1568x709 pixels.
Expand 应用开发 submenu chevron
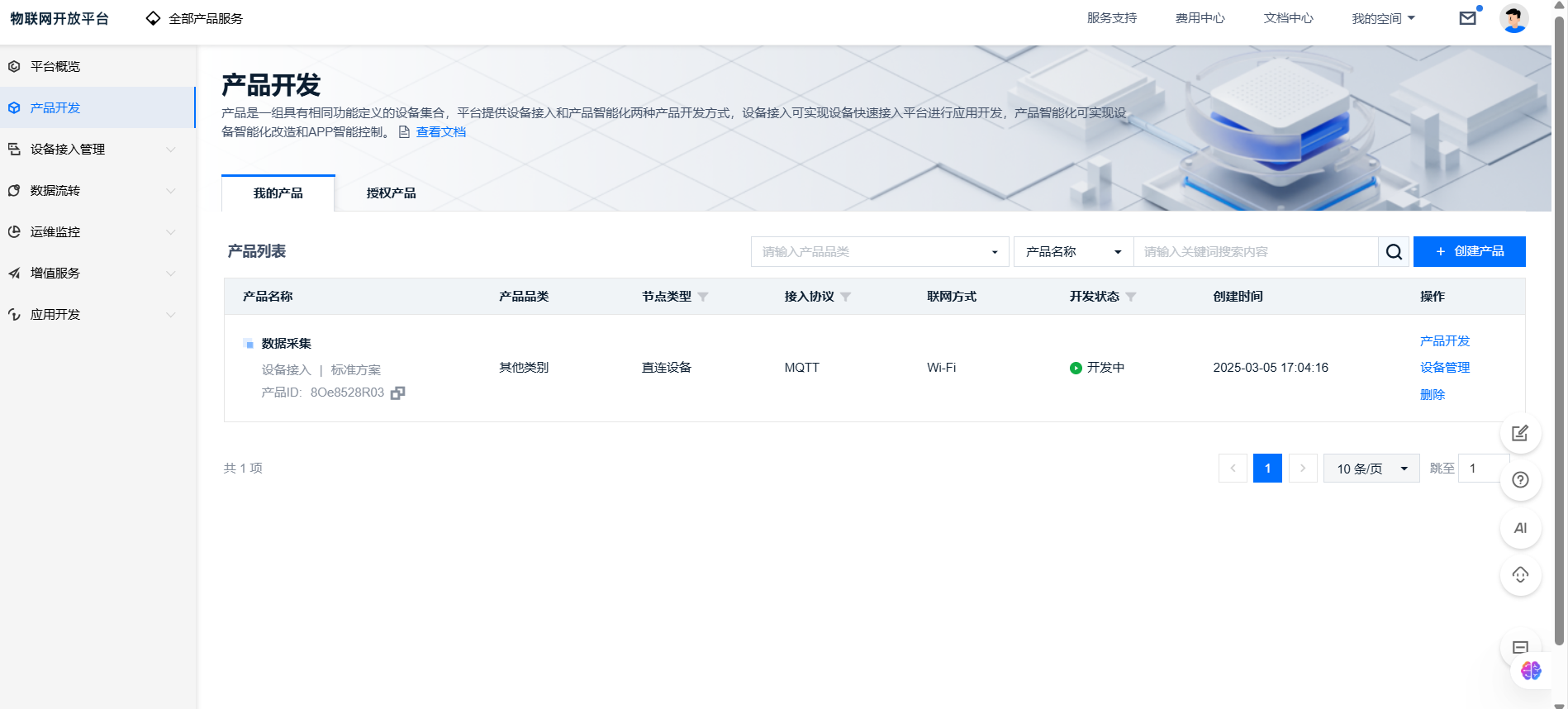pyautogui.click(x=171, y=315)
